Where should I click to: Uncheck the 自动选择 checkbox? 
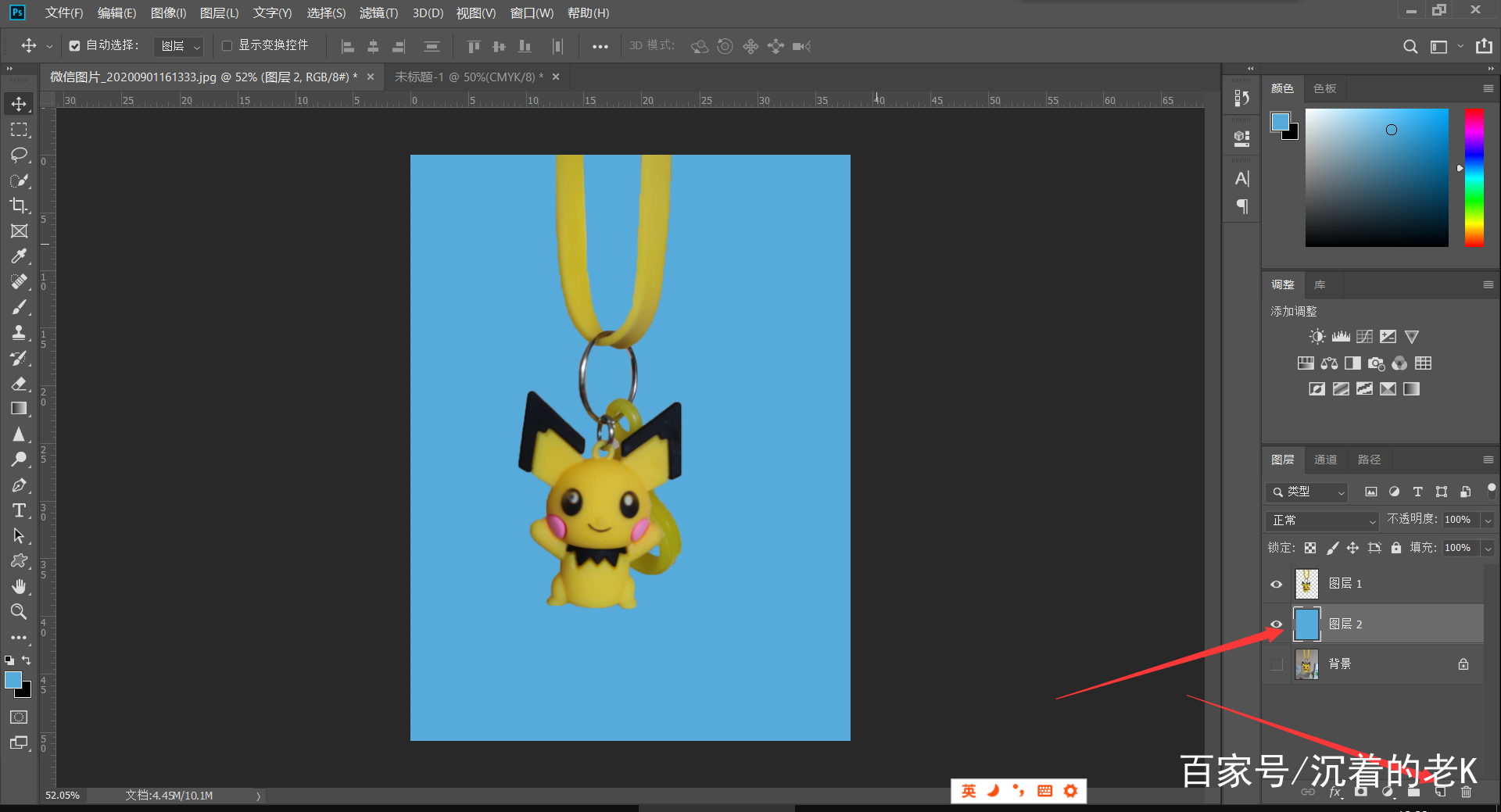pyautogui.click(x=74, y=46)
